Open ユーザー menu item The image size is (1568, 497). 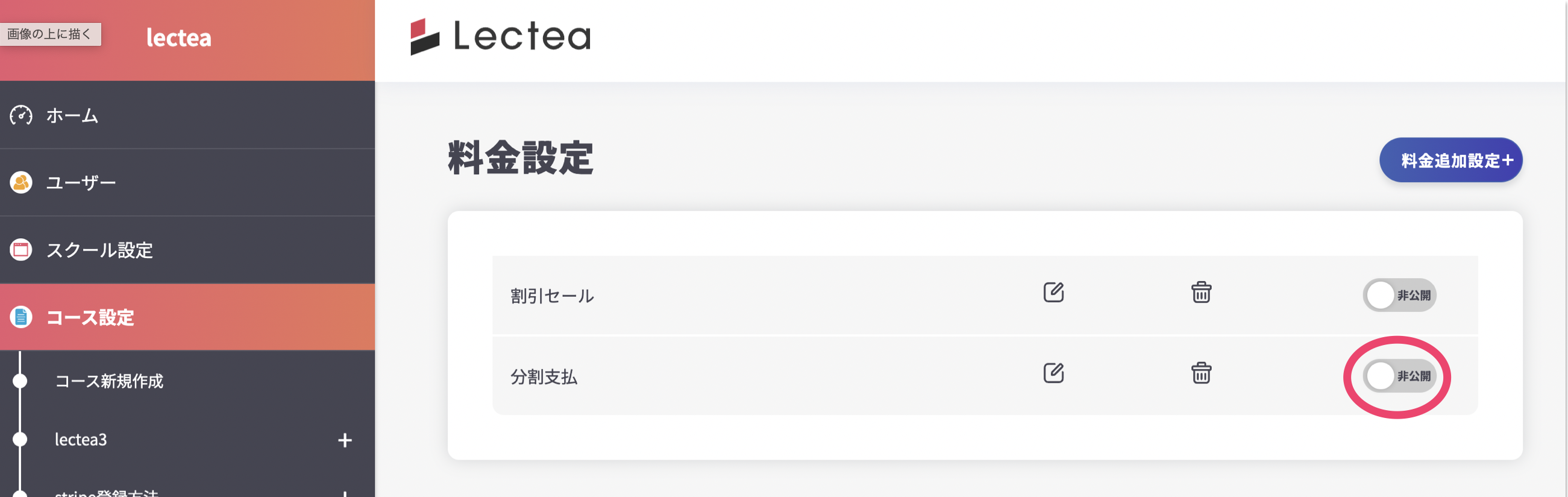(81, 182)
